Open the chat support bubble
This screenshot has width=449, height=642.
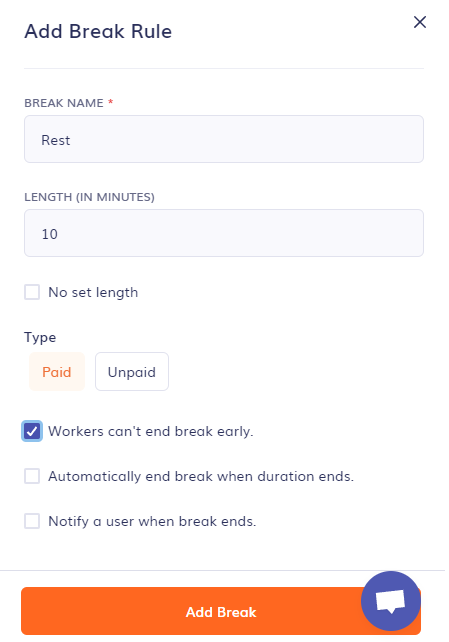coord(390,601)
